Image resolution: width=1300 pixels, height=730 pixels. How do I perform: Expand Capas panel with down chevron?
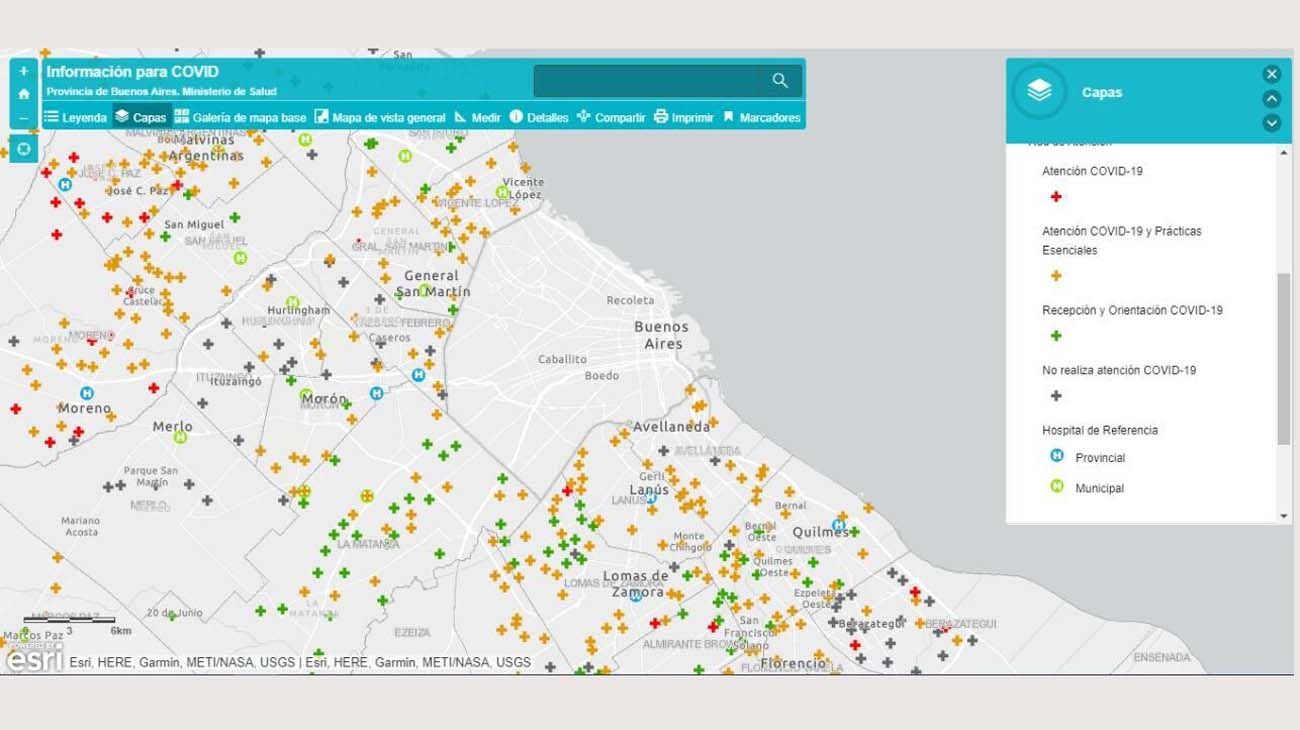pyautogui.click(x=1271, y=123)
